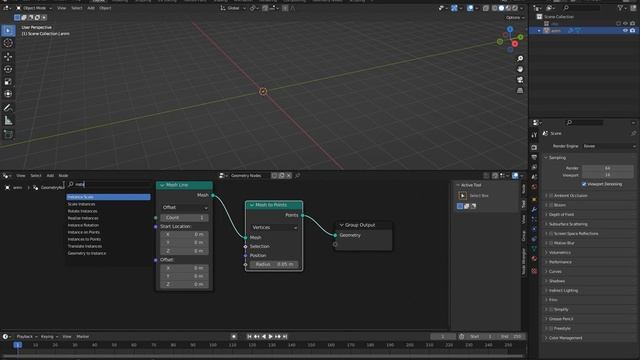Image resolution: width=640 pixels, height=360 pixels.
Task: Click the Radius field in Mesh to Points
Action: tap(274, 264)
